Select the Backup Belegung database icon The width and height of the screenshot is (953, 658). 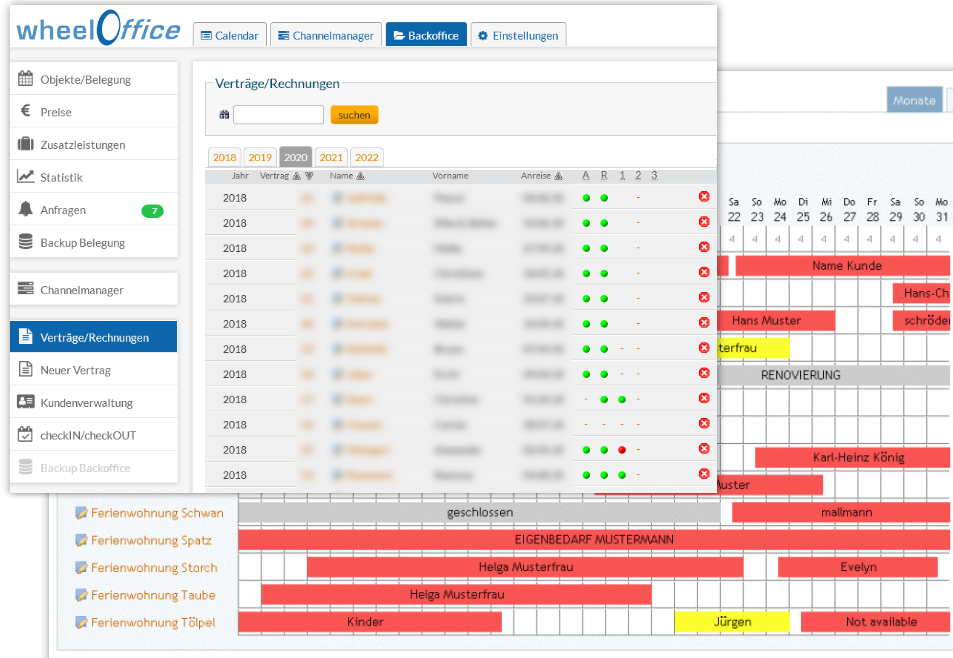26,243
